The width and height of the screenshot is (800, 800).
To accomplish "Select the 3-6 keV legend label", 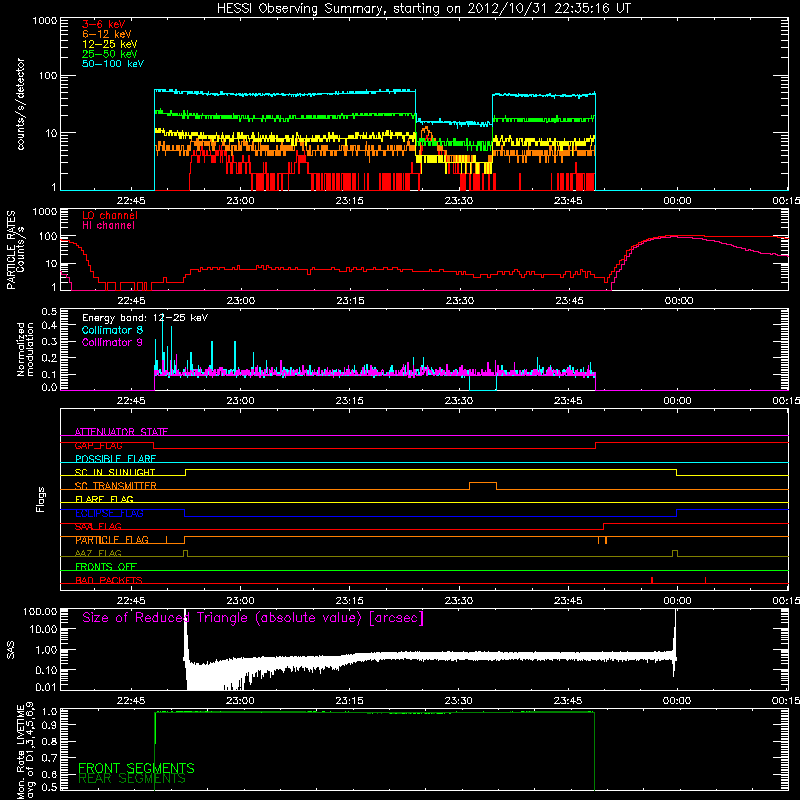I will [104, 24].
